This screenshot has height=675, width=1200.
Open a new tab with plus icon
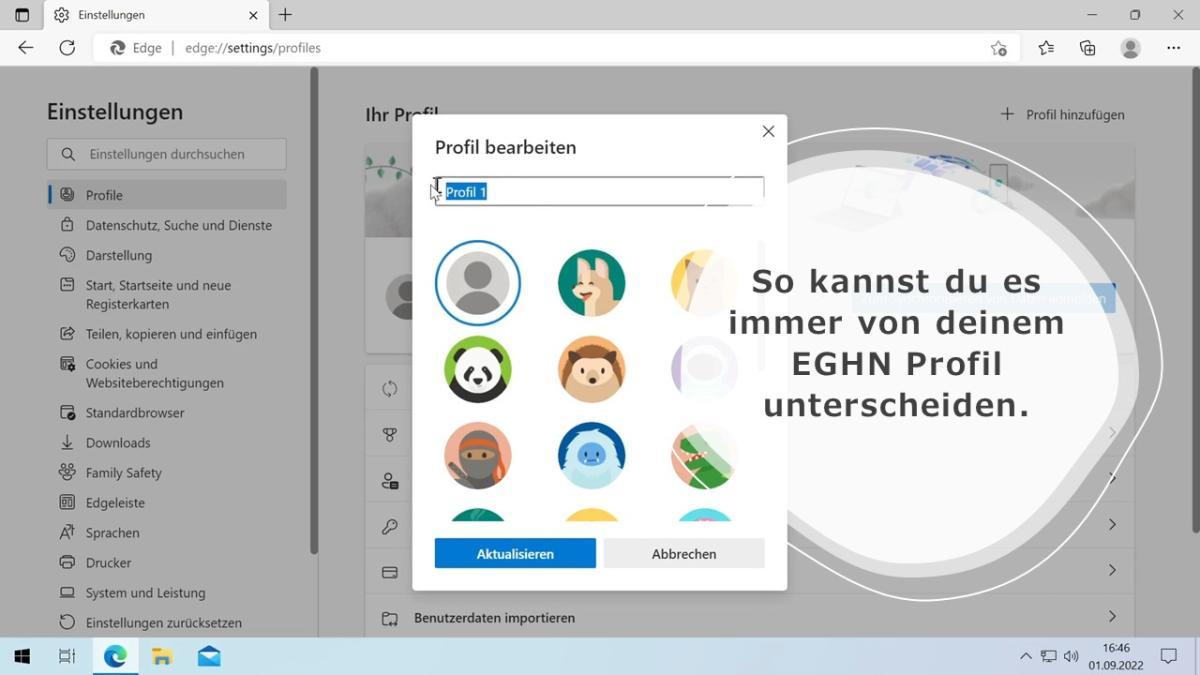286,15
